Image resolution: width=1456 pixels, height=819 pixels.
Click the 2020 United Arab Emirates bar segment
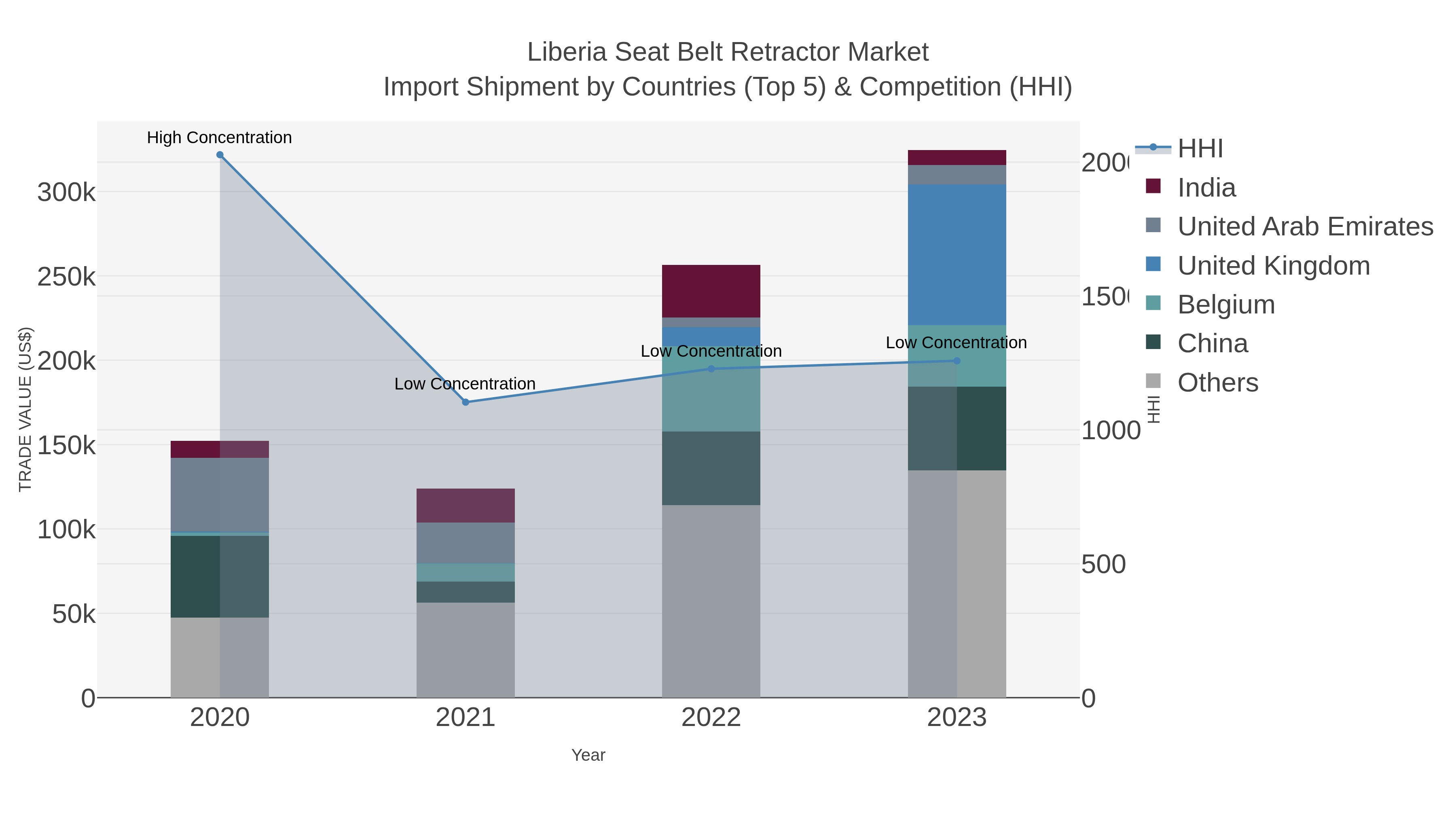pyautogui.click(x=220, y=495)
